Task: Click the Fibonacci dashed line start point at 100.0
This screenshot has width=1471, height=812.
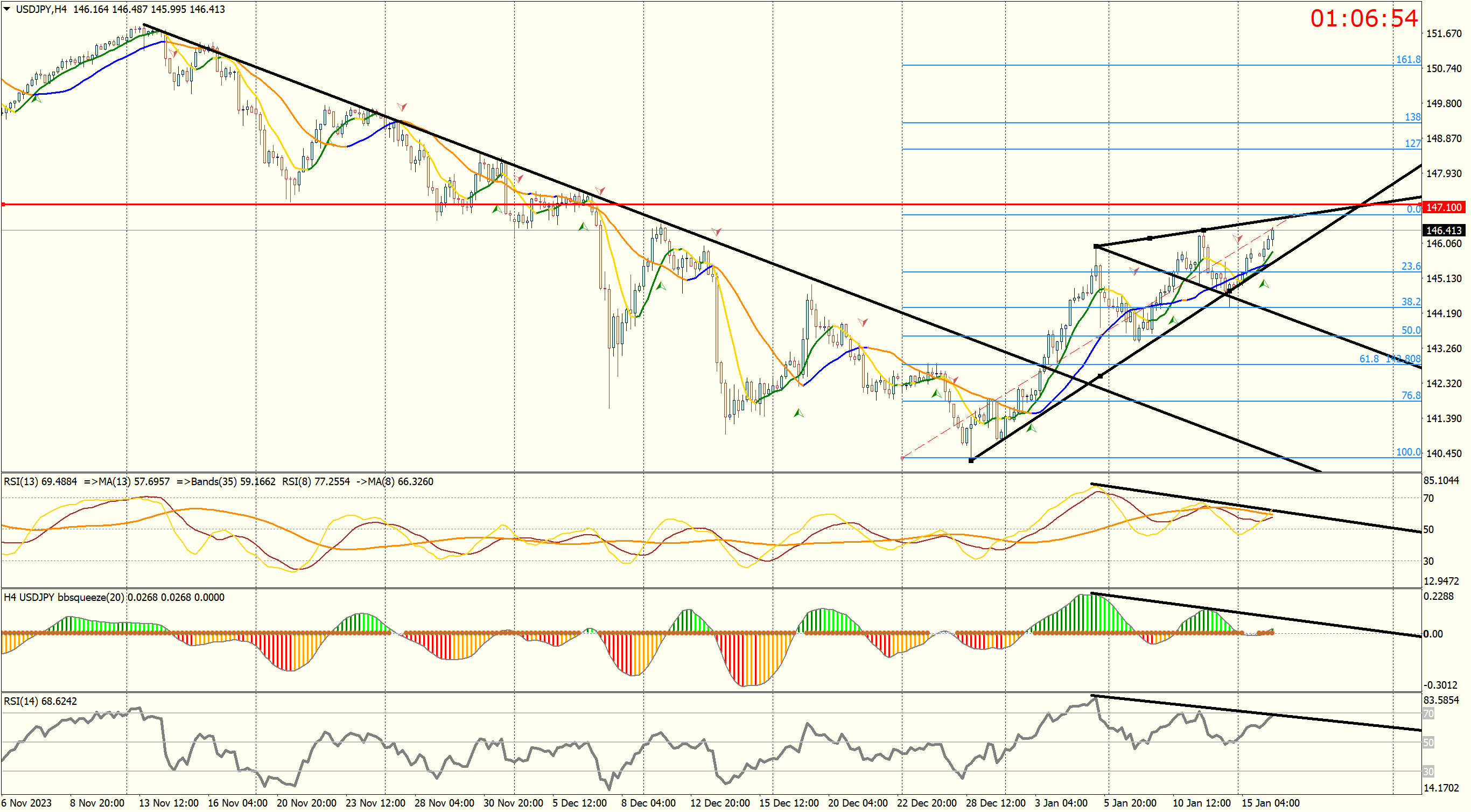Action: [x=902, y=458]
